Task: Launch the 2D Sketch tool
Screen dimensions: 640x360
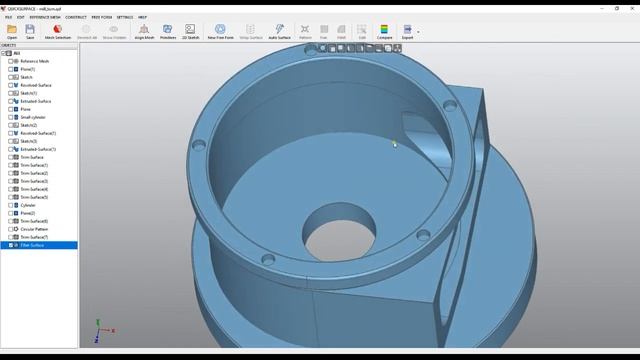Action: pos(190,29)
